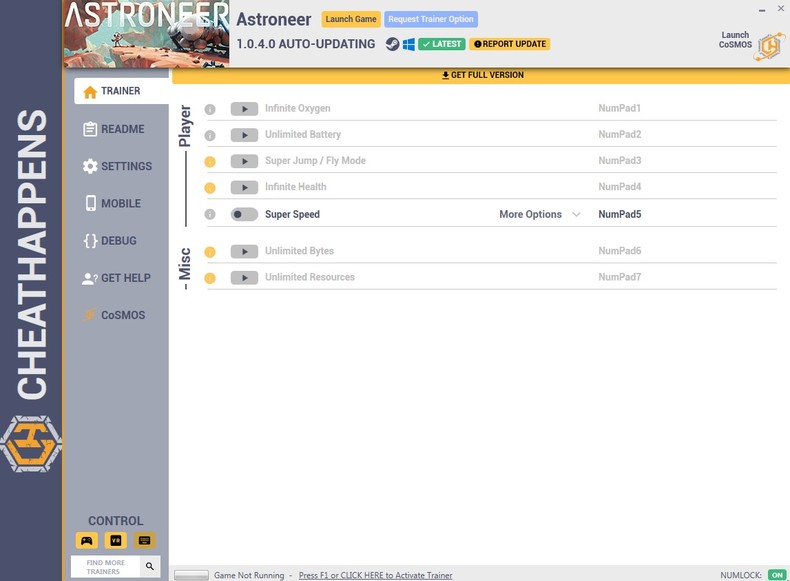Activate the Infinite Health play button
790x581 pixels.
[244, 187]
